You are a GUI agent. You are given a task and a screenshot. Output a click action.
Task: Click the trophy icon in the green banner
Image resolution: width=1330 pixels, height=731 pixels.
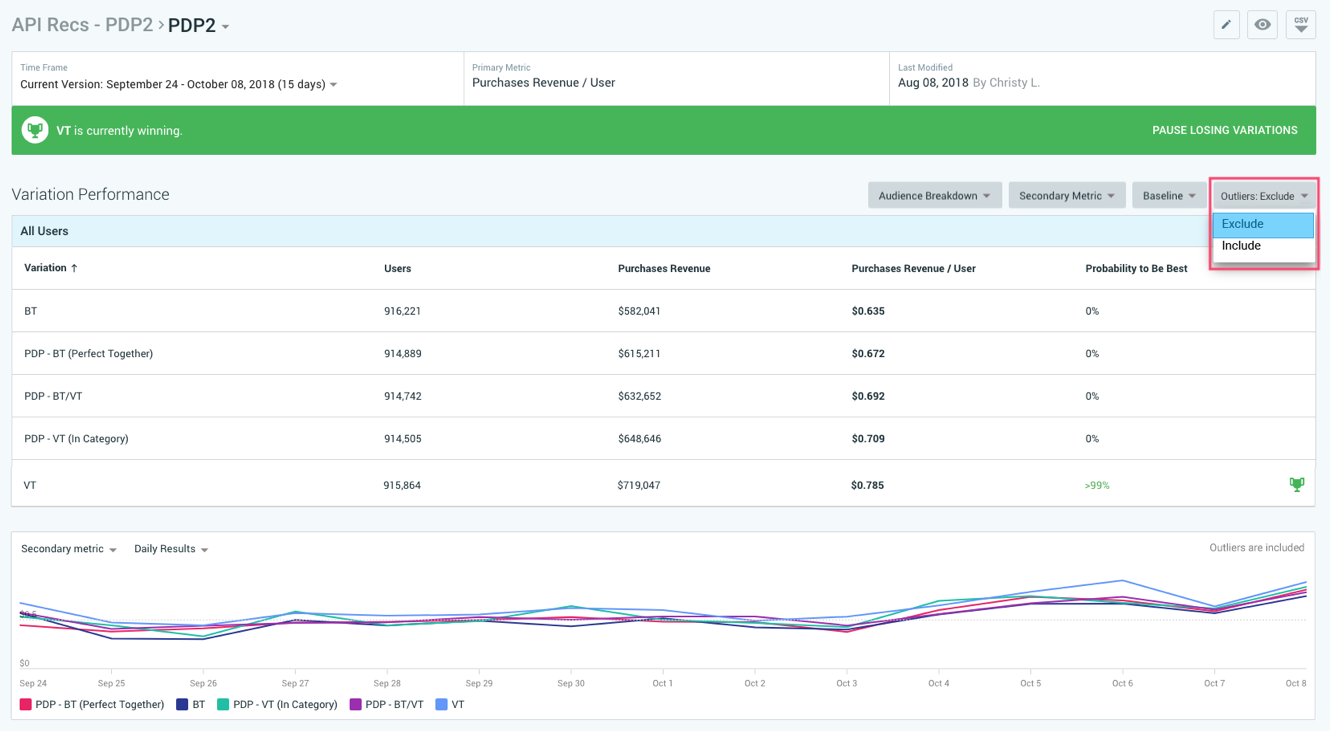(35, 130)
